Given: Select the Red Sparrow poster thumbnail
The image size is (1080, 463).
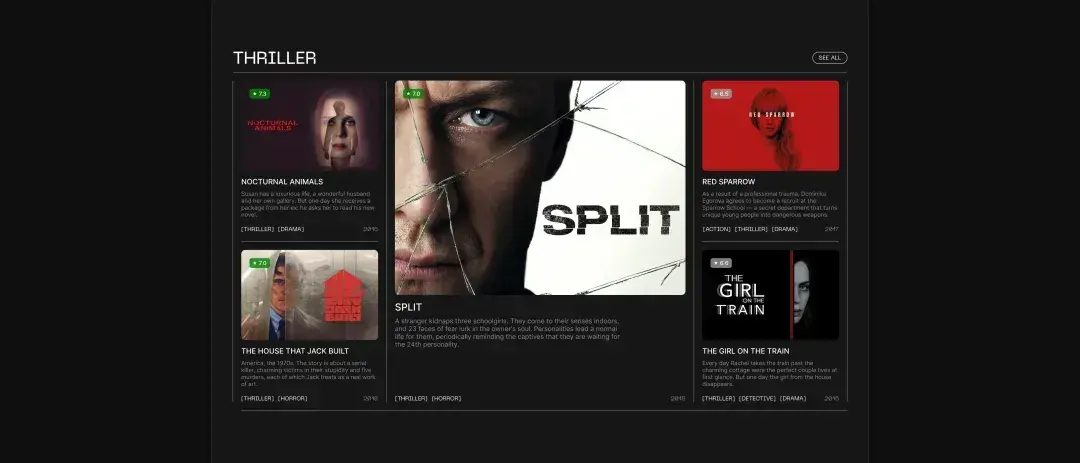Looking at the screenshot, I should click(770, 125).
